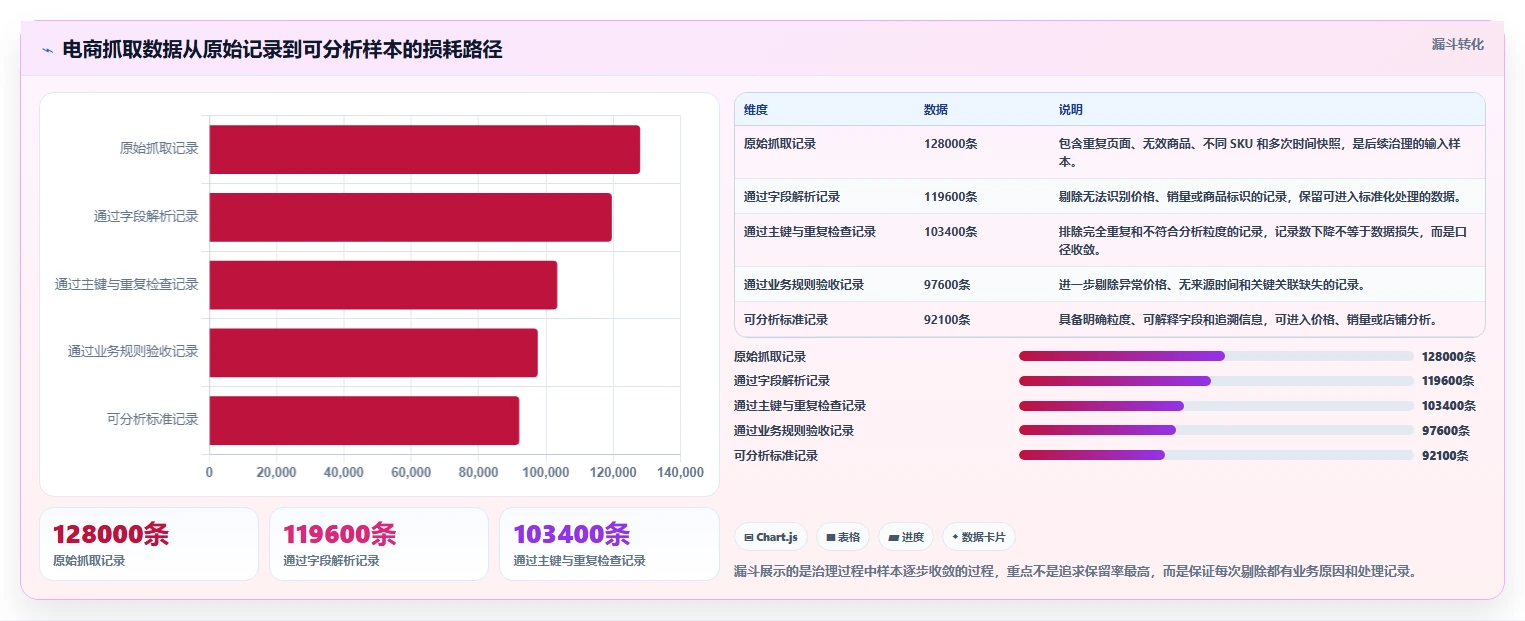Select the 119600条 value in the table
Screen dimensions: 1525x621
point(951,196)
